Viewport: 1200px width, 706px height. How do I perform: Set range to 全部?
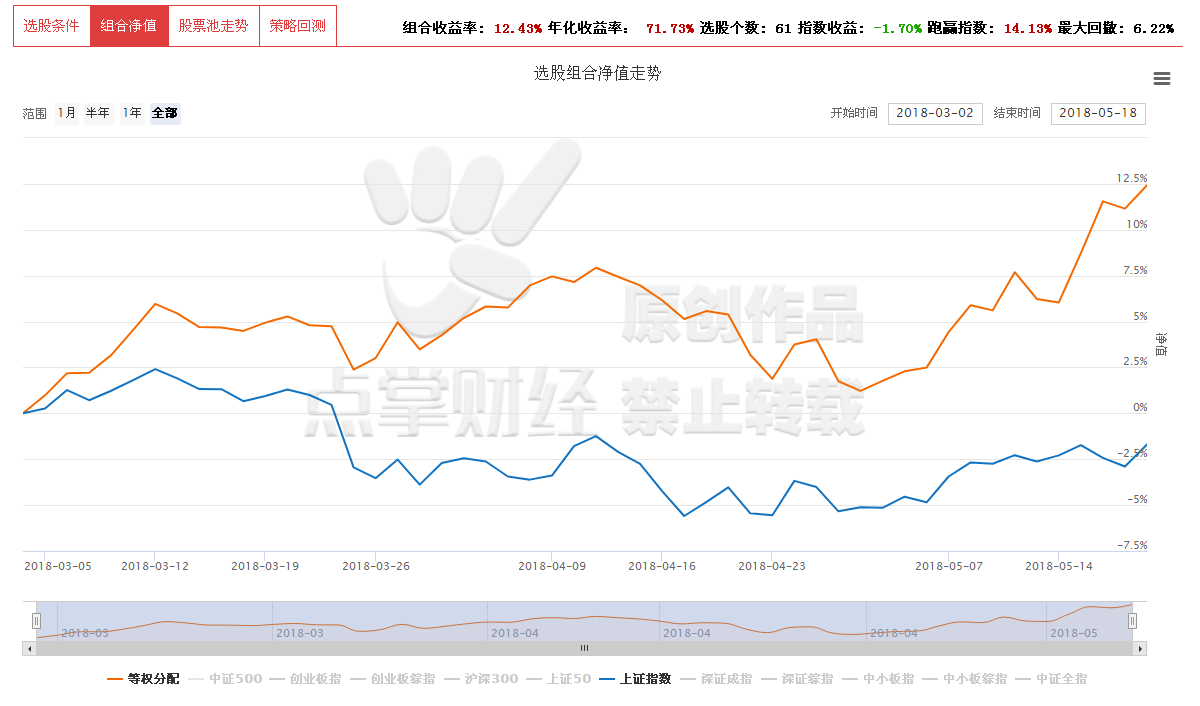pyautogui.click(x=164, y=113)
